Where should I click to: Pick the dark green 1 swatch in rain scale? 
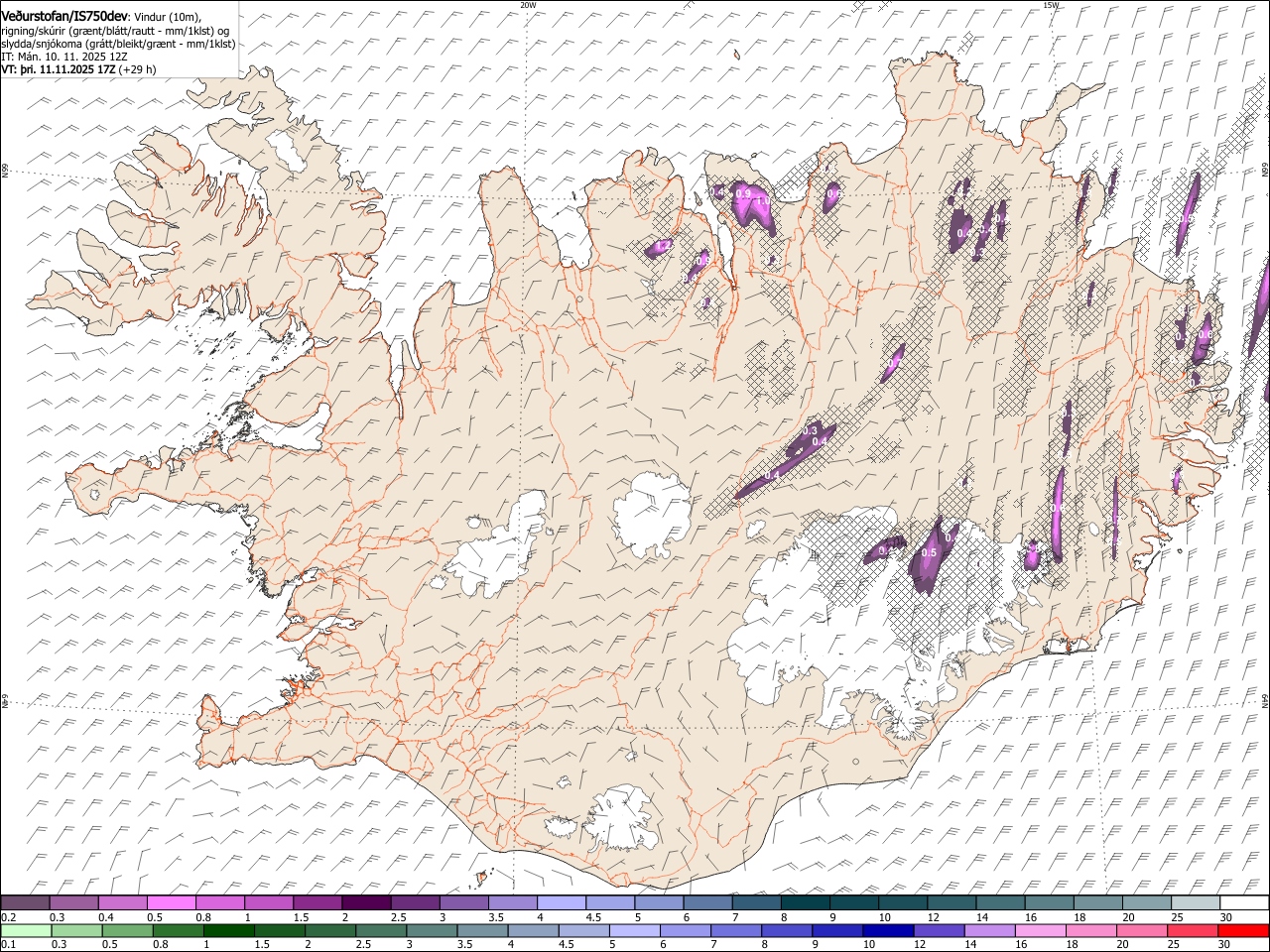pyautogui.click(x=228, y=930)
